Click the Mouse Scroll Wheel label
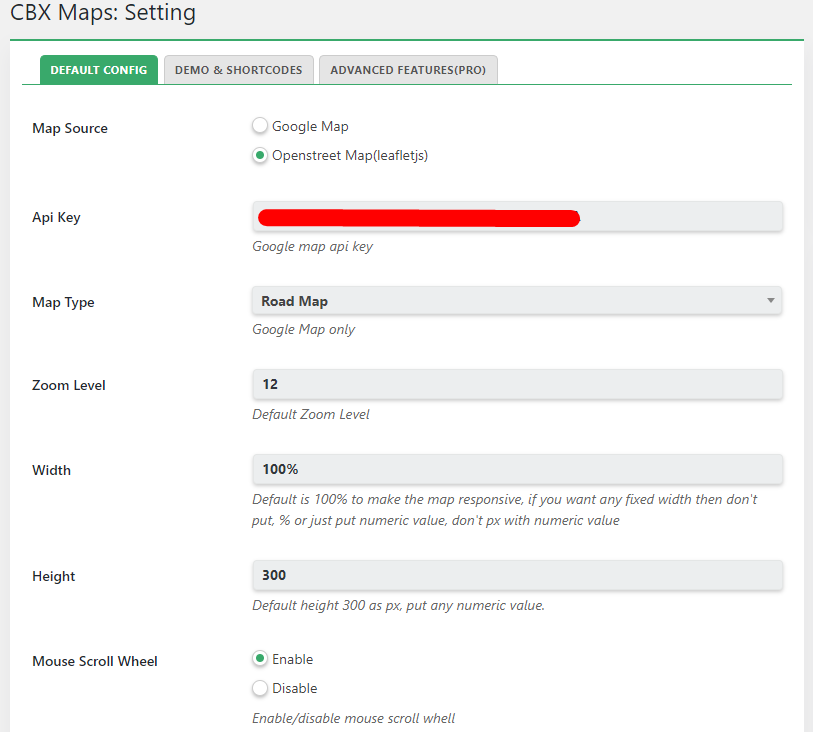The width and height of the screenshot is (813, 732). (95, 661)
